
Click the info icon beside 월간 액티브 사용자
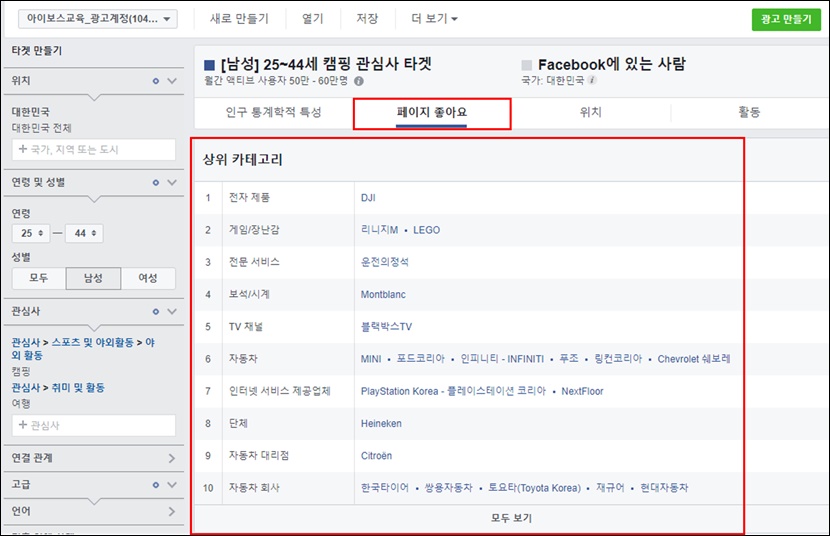(x=359, y=81)
